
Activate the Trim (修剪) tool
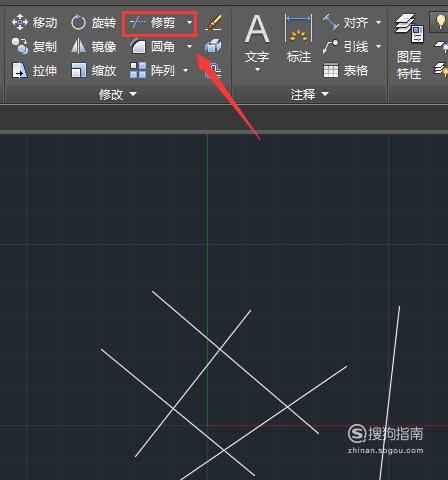point(153,23)
